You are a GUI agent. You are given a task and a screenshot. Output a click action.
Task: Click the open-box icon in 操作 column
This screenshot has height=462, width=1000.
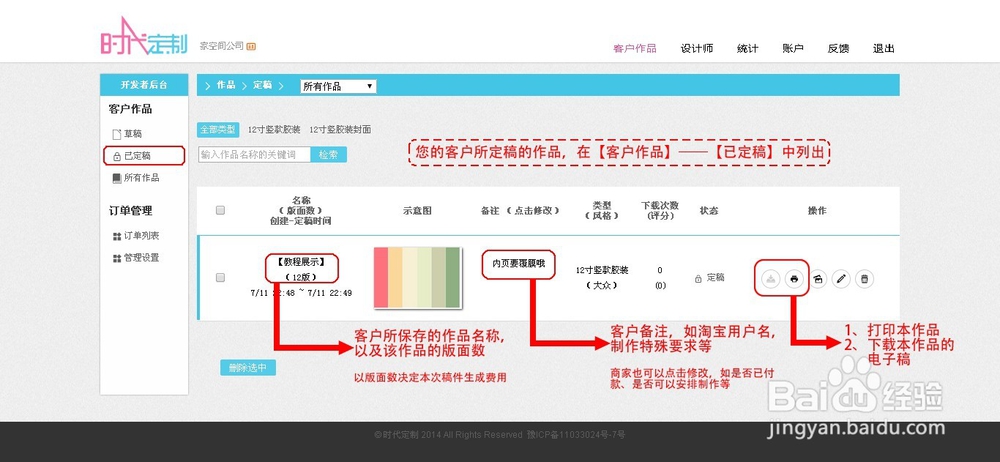point(818,279)
